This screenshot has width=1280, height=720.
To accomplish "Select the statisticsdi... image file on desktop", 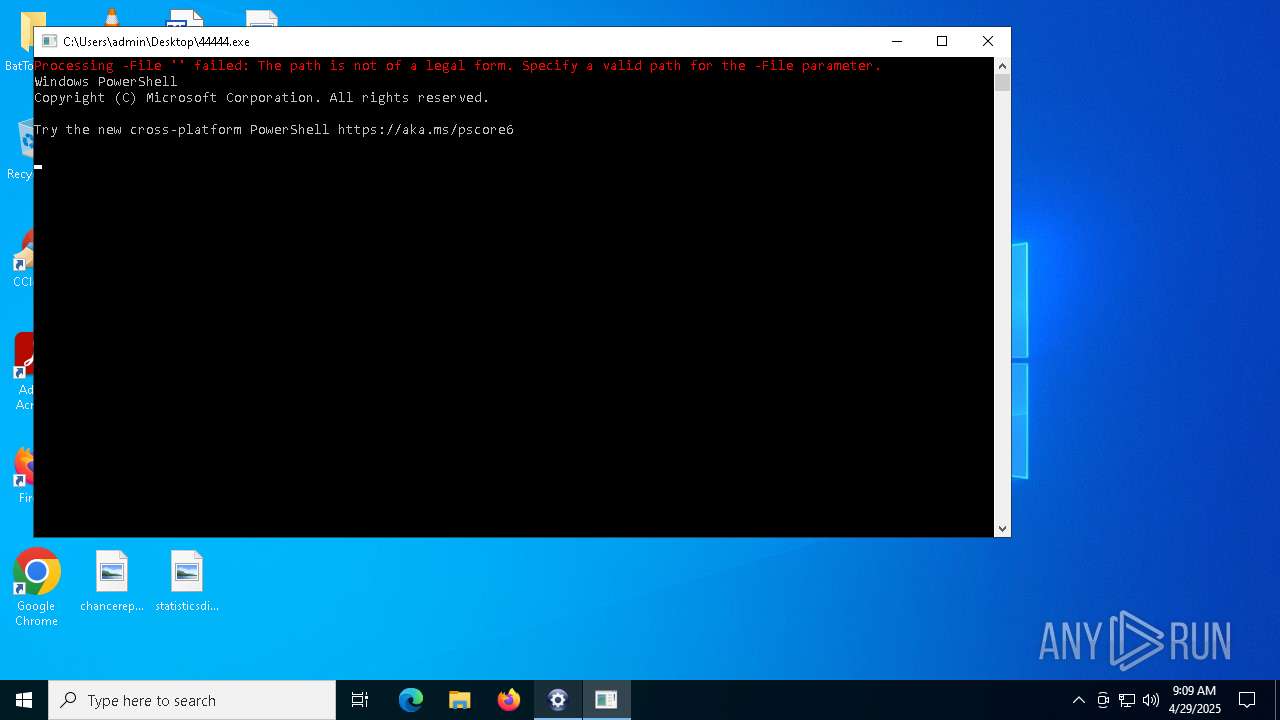I will point(187,581).
